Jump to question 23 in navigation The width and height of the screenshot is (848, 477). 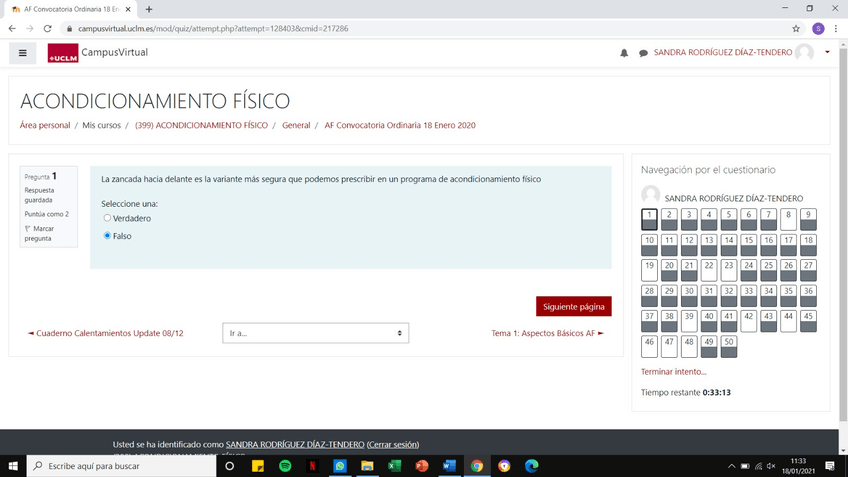(x=729, y=270)
